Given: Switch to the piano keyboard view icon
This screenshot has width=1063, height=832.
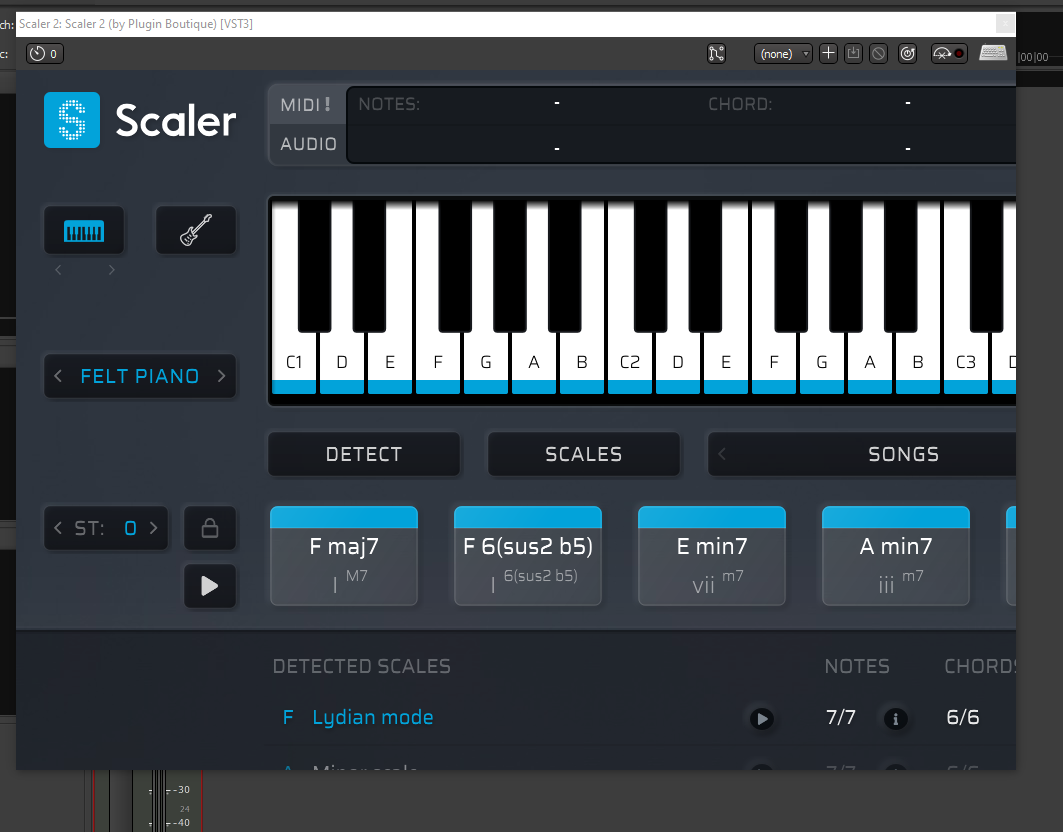Looking at the screenshot, I should (84, 232).
